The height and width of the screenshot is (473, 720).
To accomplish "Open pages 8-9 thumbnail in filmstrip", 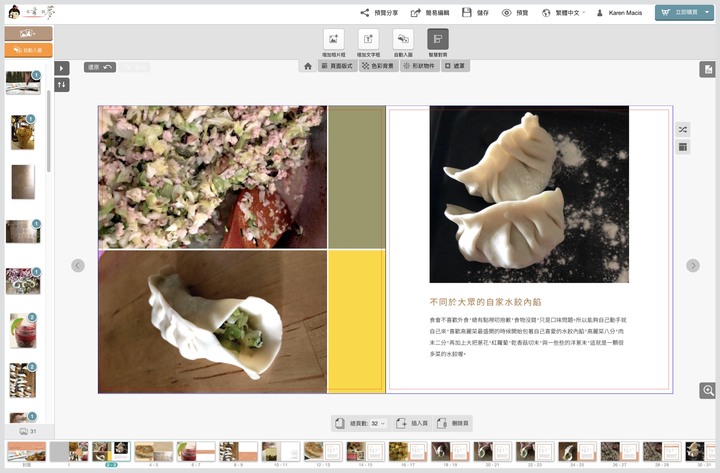I will point(238,451).
